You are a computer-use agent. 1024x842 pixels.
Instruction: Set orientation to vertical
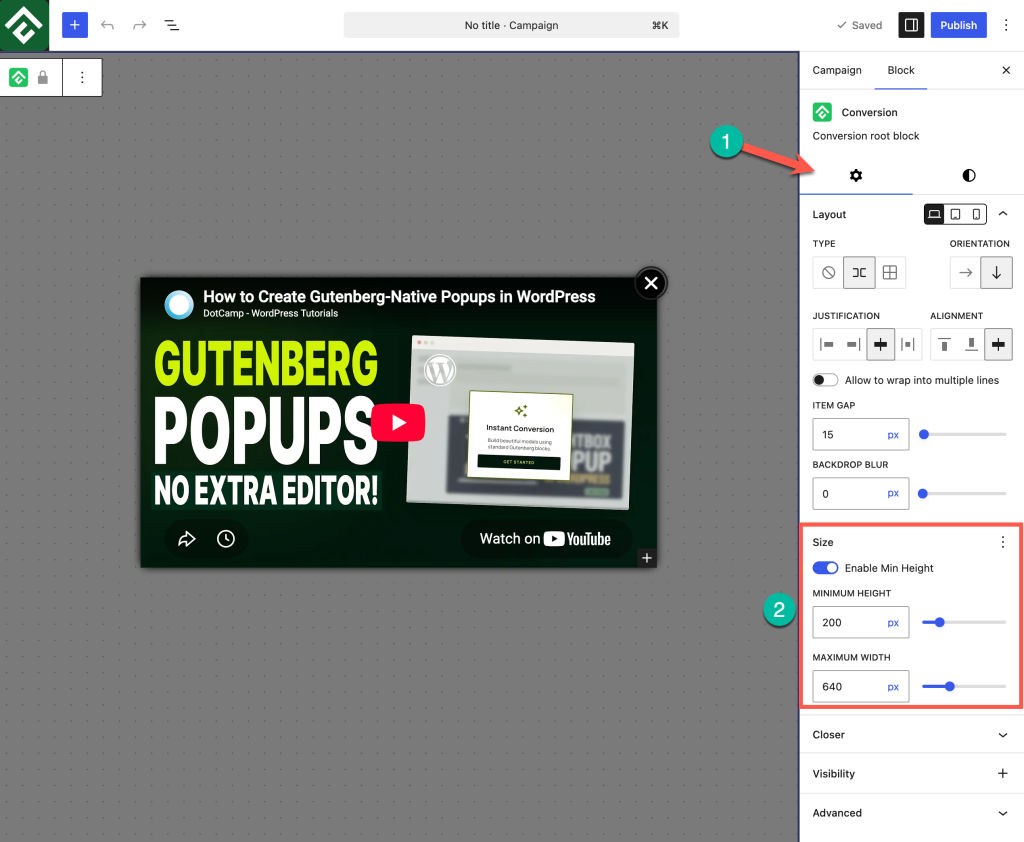tap(997, 272)
